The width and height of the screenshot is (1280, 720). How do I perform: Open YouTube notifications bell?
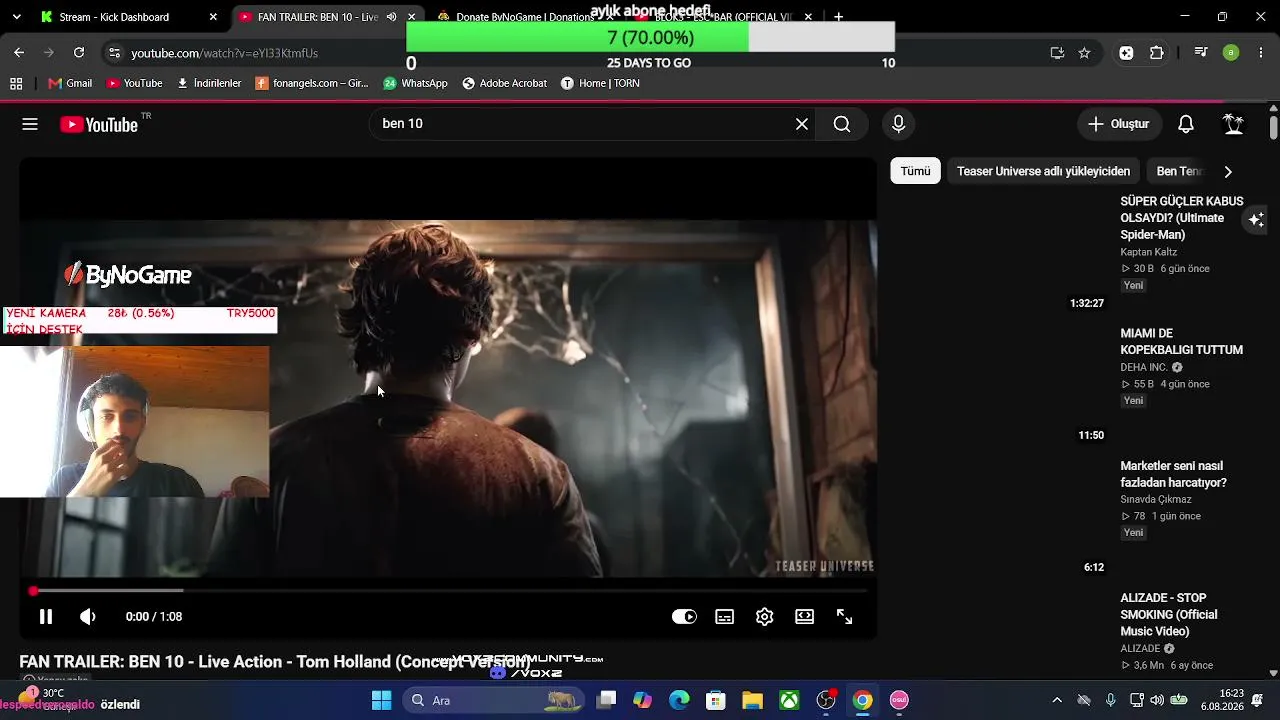[1186, 124]
